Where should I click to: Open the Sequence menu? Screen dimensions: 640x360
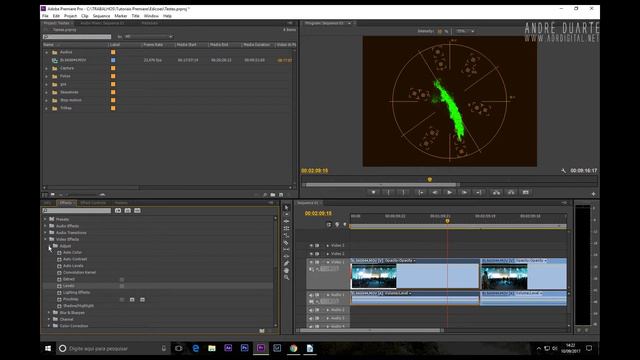point(101,16)
